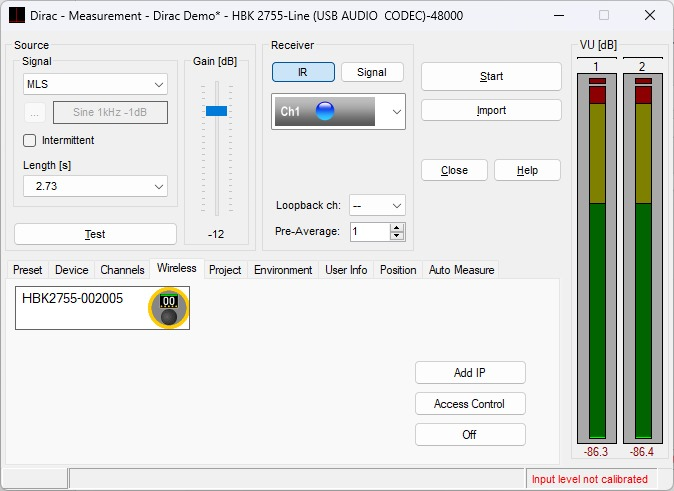Expand the Ch1 channel dropdown
The height and width of the screenshot is (491, 674).
(x=396, y=112)
